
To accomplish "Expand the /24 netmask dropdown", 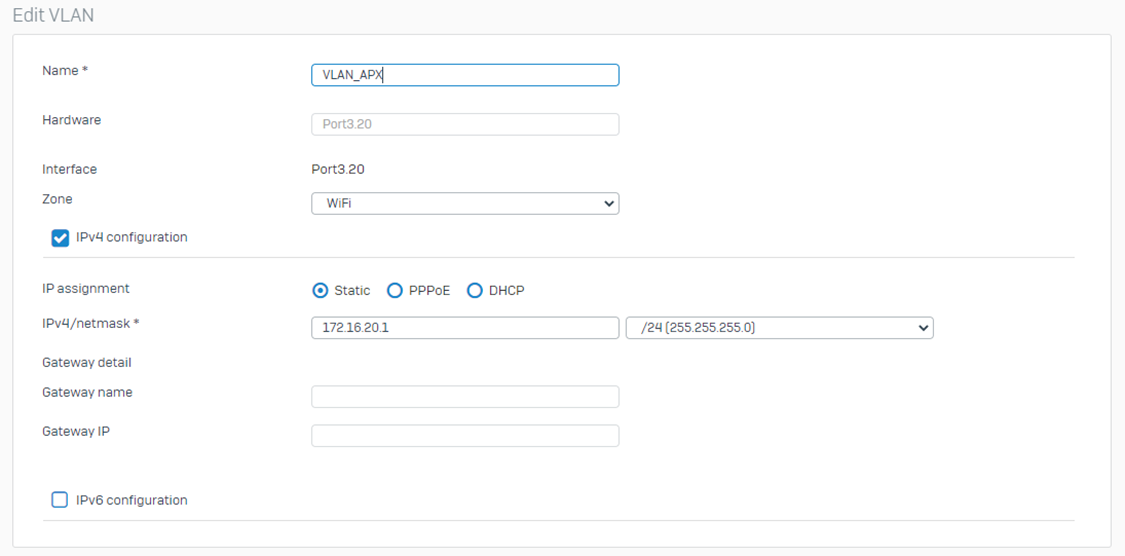I will click(x=779, y=328).
